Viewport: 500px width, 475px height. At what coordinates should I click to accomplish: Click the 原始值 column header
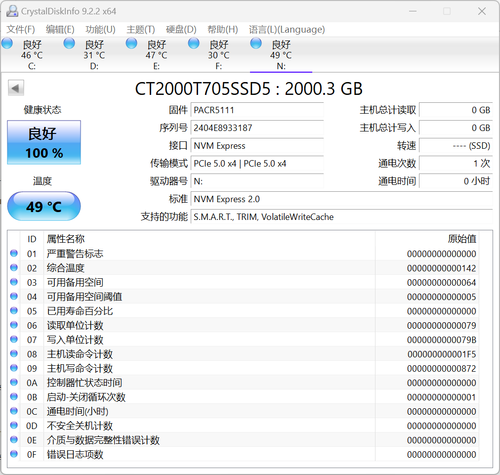pyautogui.click(x=462, y=239)
